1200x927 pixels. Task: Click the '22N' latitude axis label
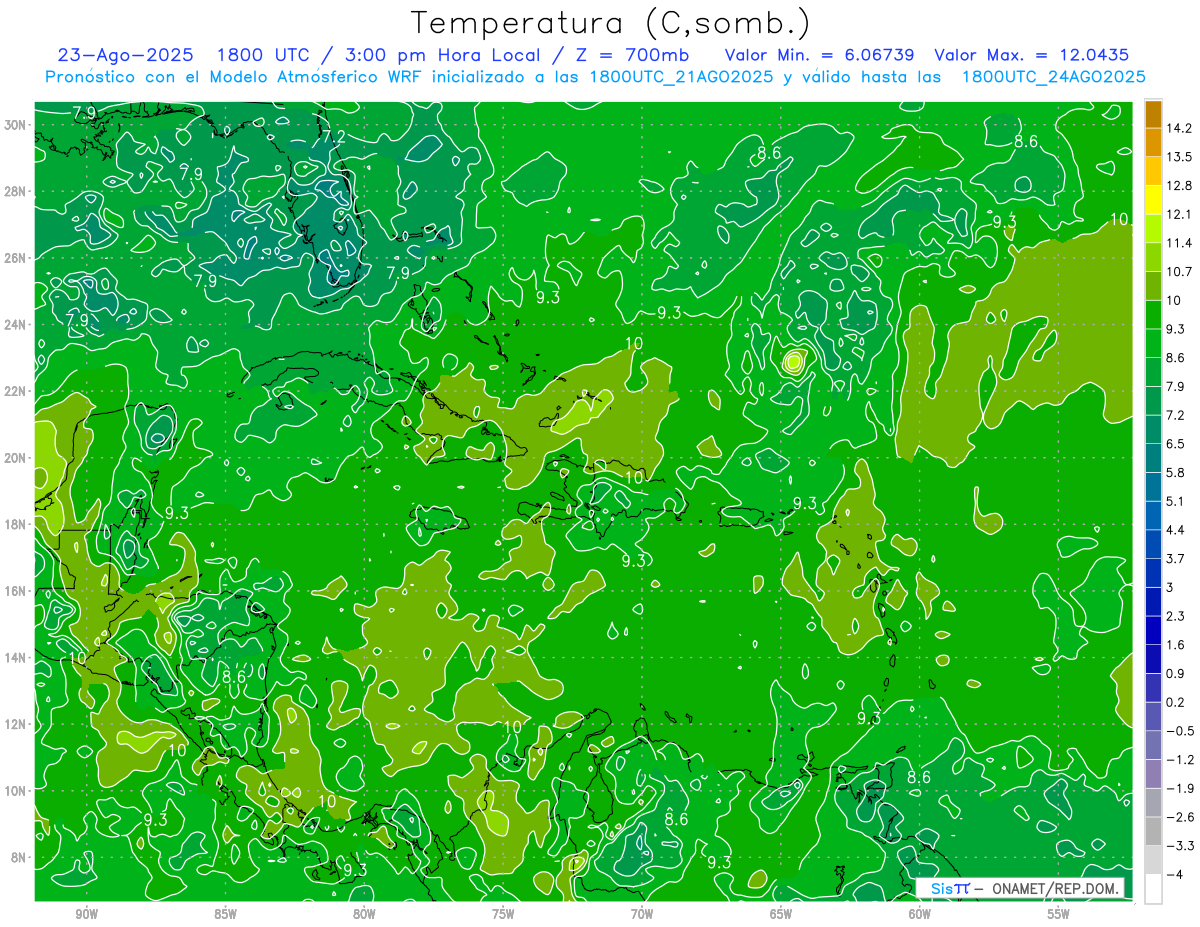(x=15, y=391)
